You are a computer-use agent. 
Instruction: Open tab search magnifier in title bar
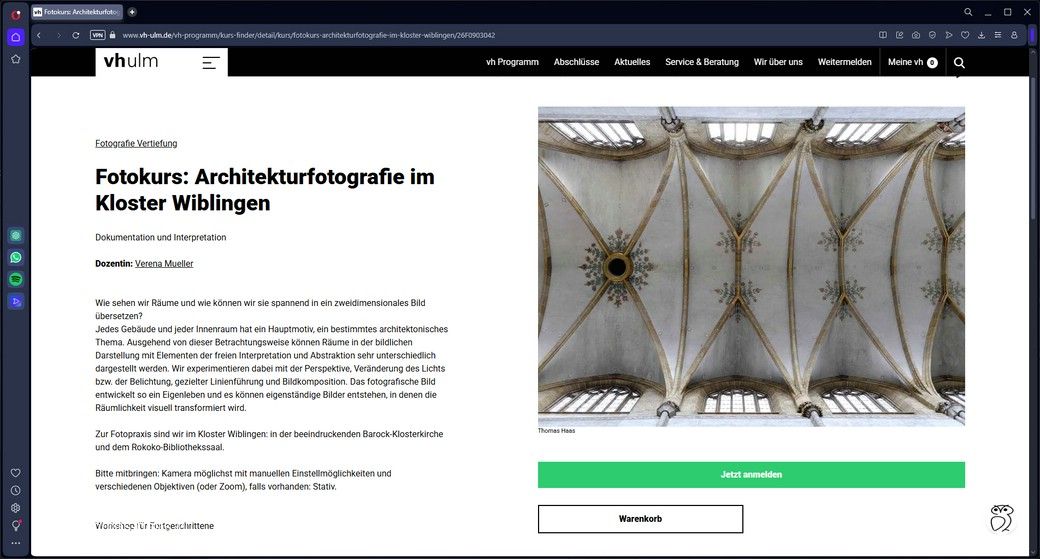(968, 12)
